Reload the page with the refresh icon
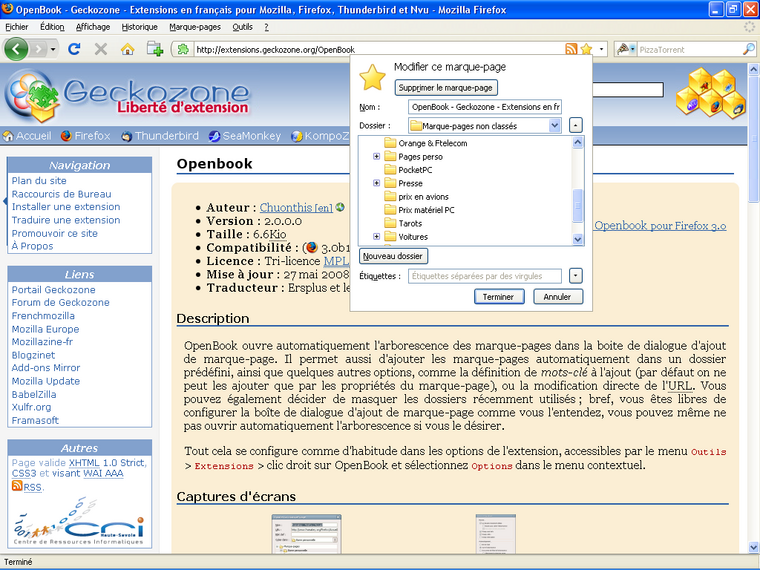This screenshot has height=570, width=760. coord(74,49)
